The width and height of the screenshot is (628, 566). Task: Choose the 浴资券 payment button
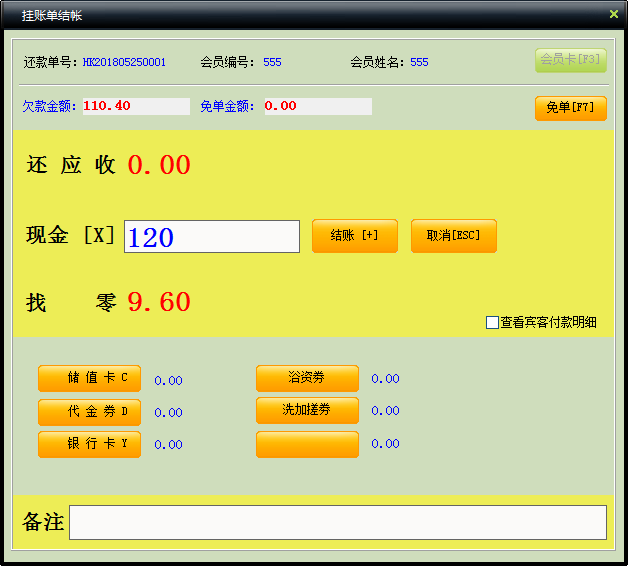307,378
